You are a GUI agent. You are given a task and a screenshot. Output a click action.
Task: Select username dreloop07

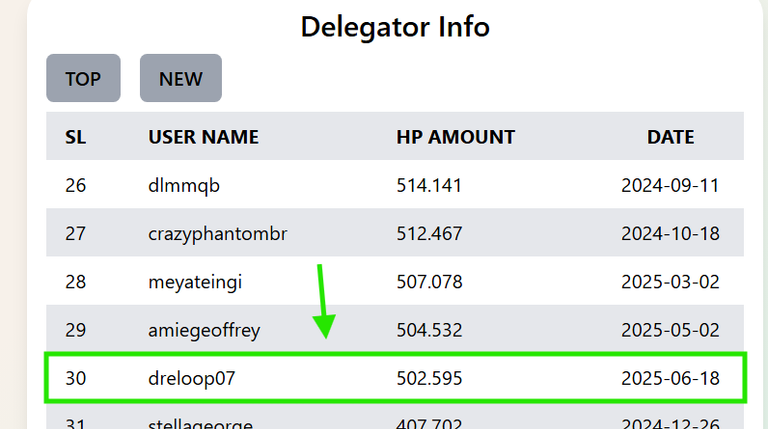pos(191,379)
